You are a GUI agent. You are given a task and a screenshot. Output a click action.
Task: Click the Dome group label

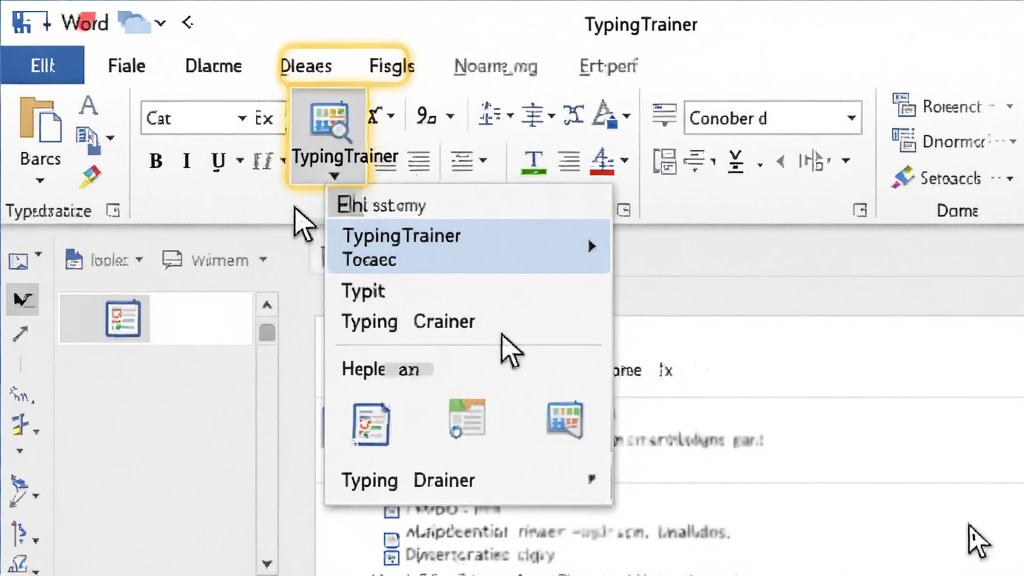pyautogui.click(x=957, y=210)
